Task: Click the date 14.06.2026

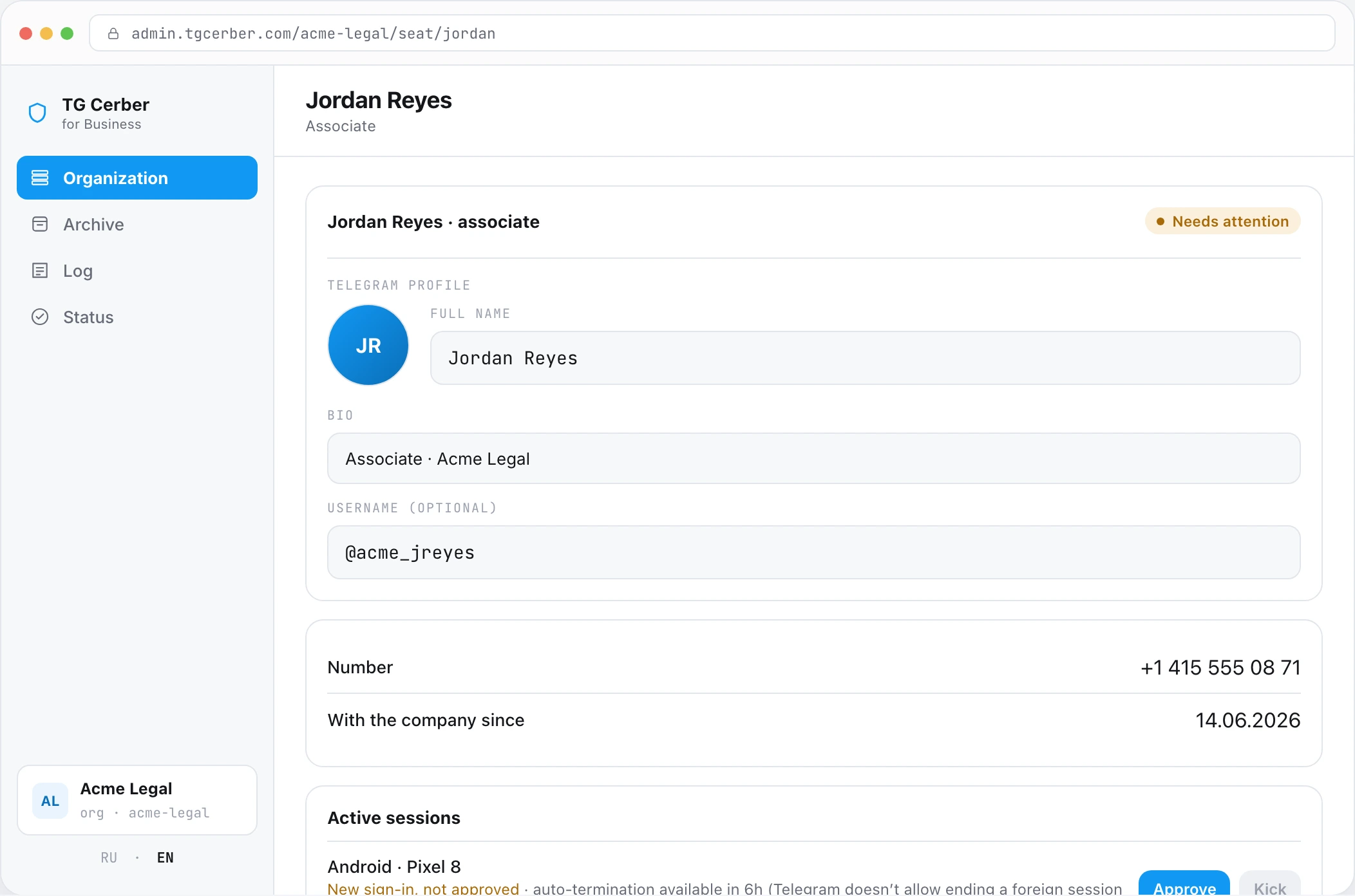Action: coord(1248,720)
